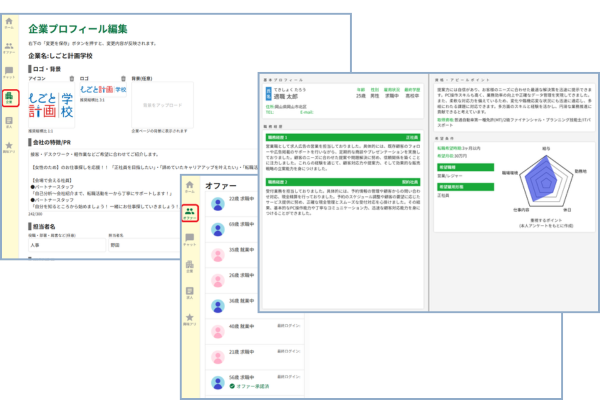
Task: Click the star icon in the profile editor sidebar
Action: pos(9,148)
